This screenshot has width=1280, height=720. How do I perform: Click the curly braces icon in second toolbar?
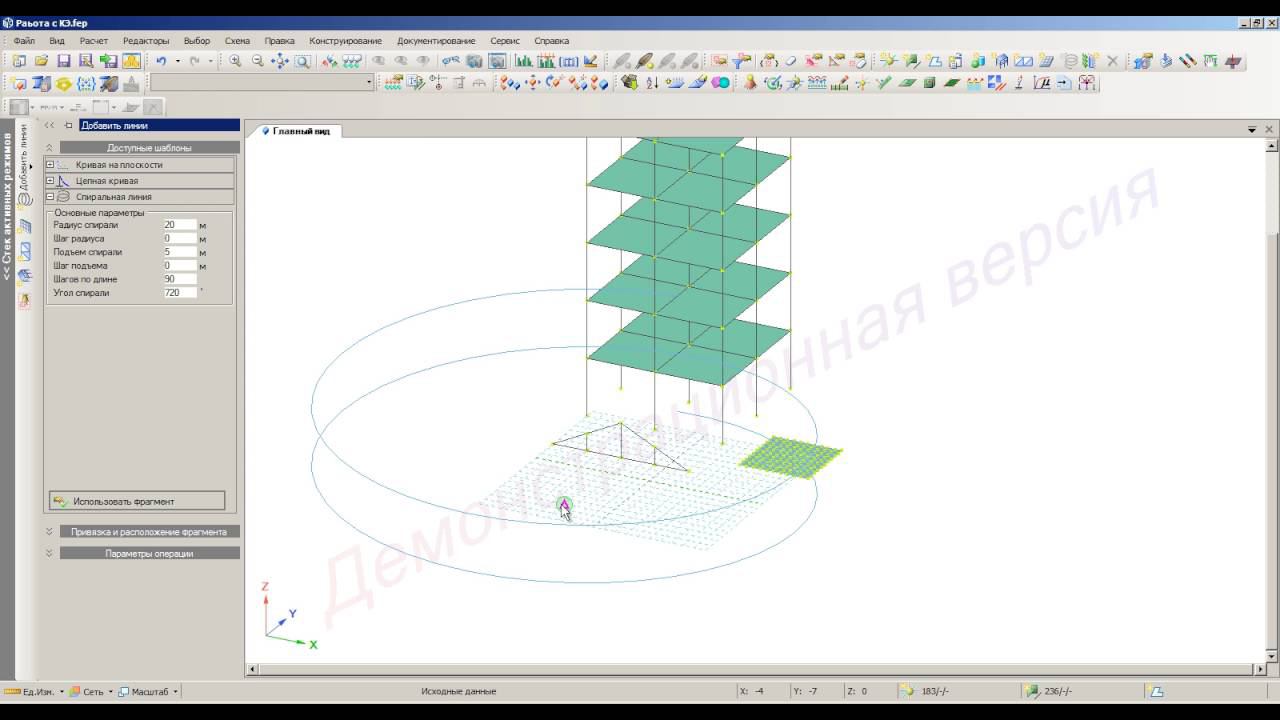(x=86, y=83)
